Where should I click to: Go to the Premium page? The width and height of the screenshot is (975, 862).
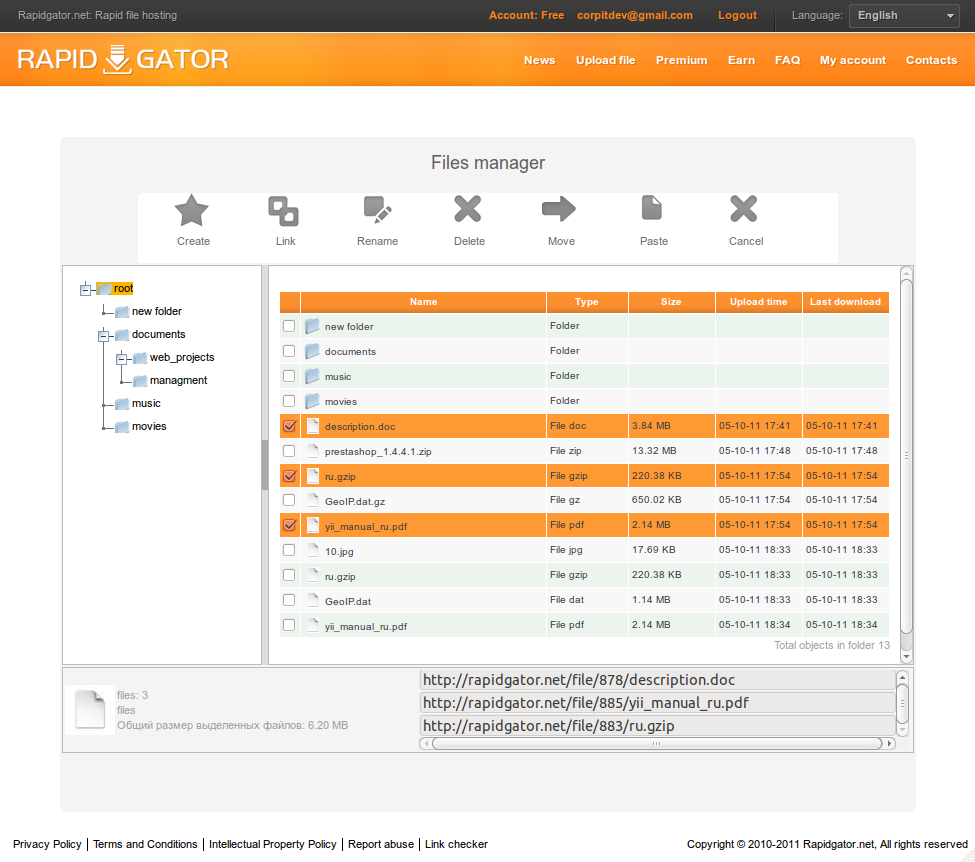(x=682, y=60)
